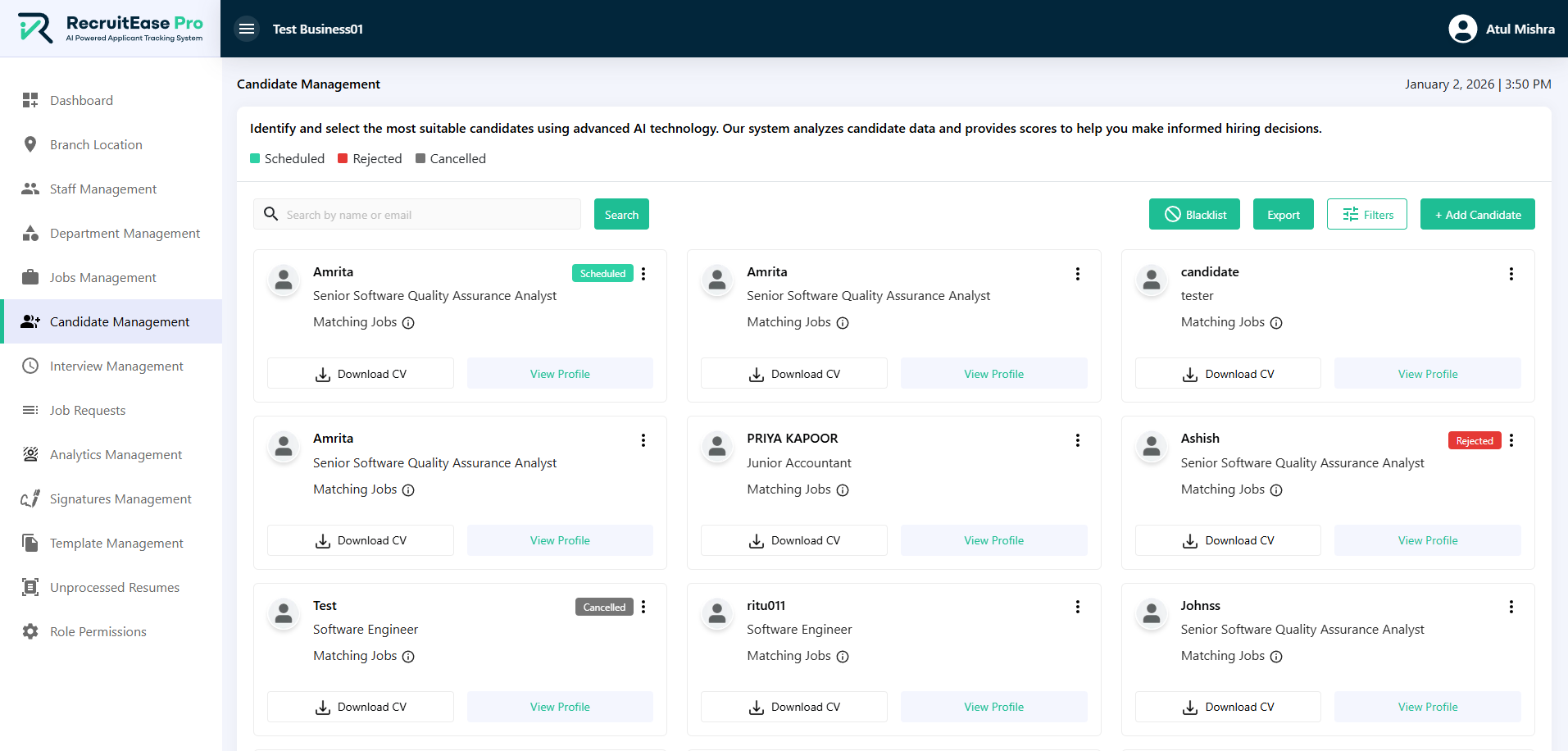The width and height of the screenshot is (1568, 751).
Task: View Profile for PRIYA KAPOOR
Action: click(x=993, y=540)
